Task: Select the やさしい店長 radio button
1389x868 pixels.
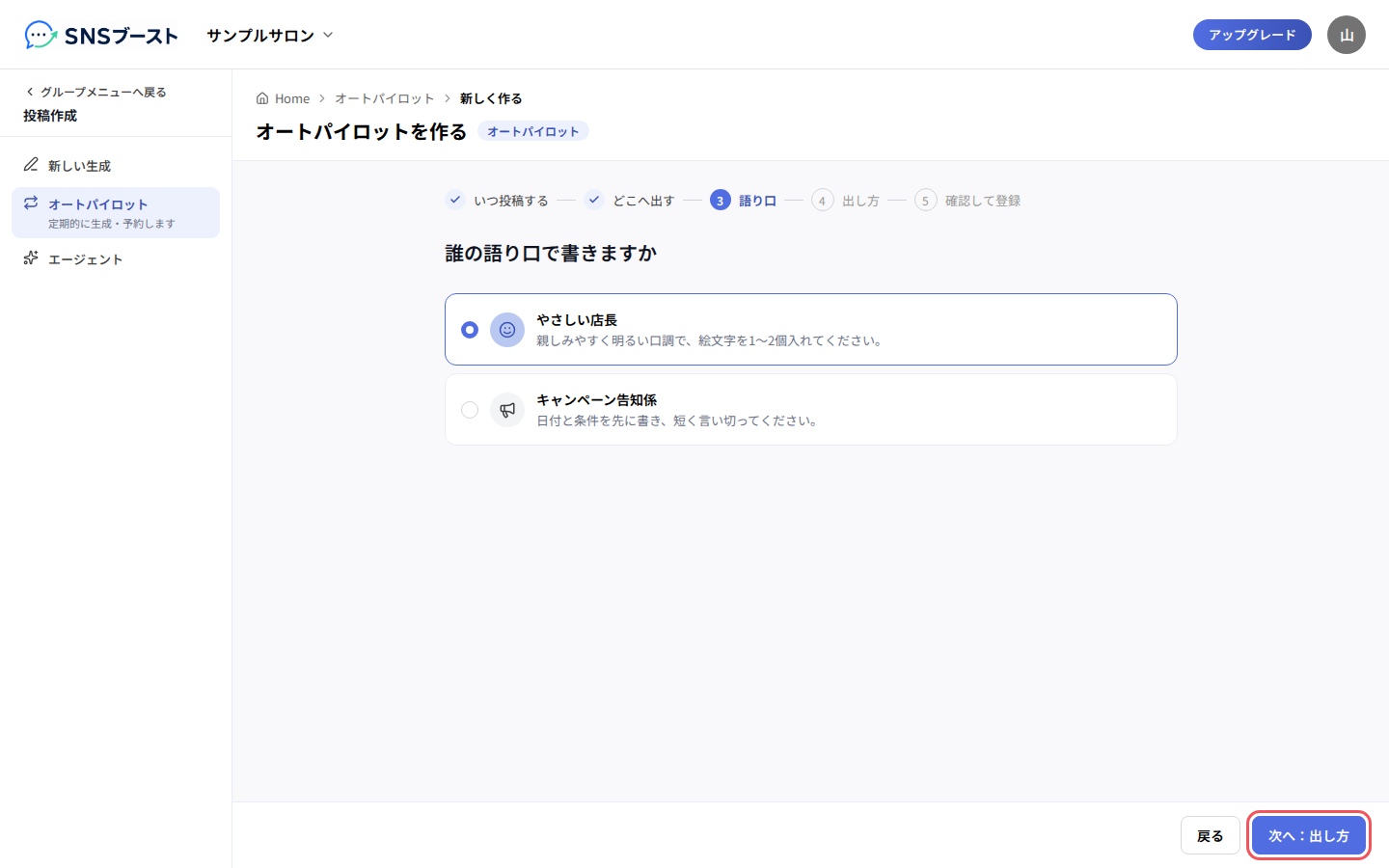Action: [470, 330]
